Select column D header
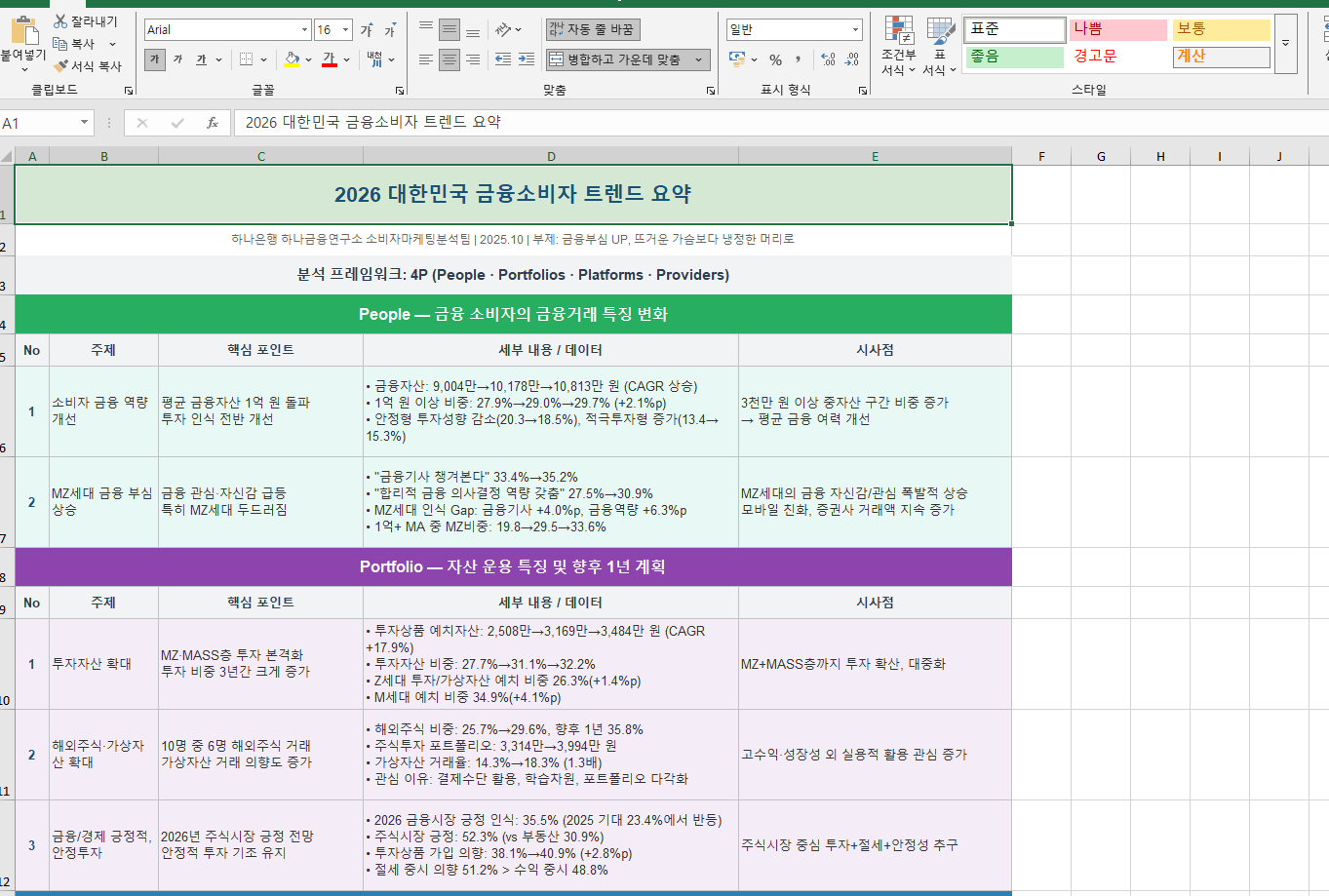The height and width of the screenshot is (896, 1329). (551, 156)
